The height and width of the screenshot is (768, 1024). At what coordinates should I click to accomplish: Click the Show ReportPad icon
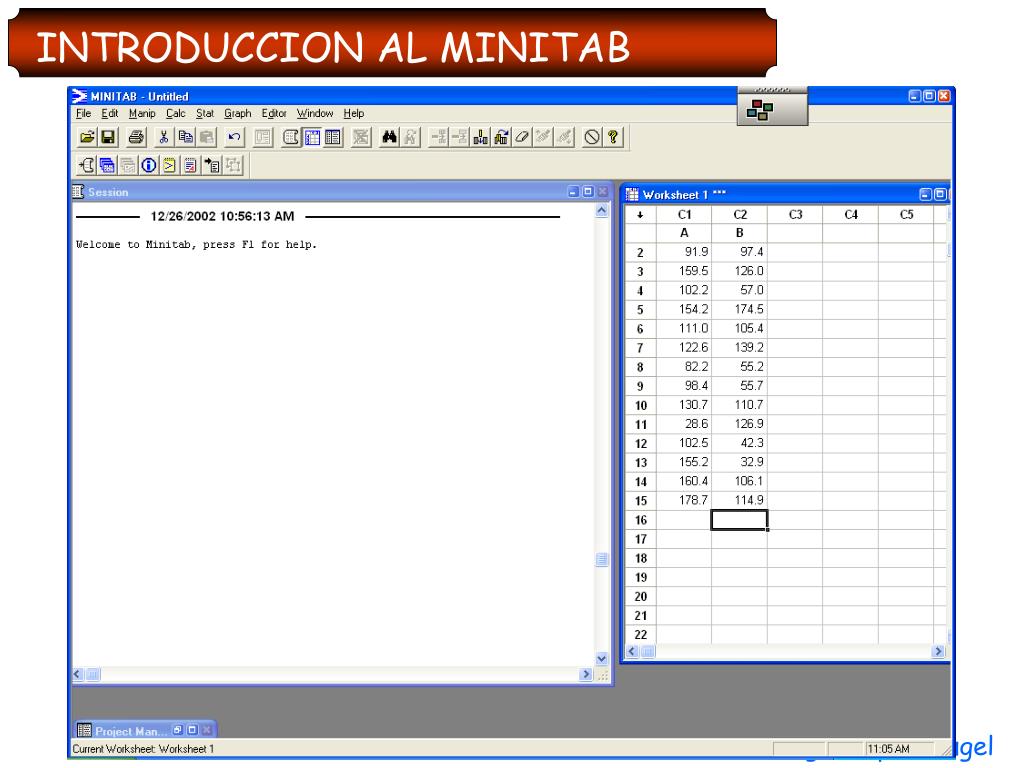(191, 165)
